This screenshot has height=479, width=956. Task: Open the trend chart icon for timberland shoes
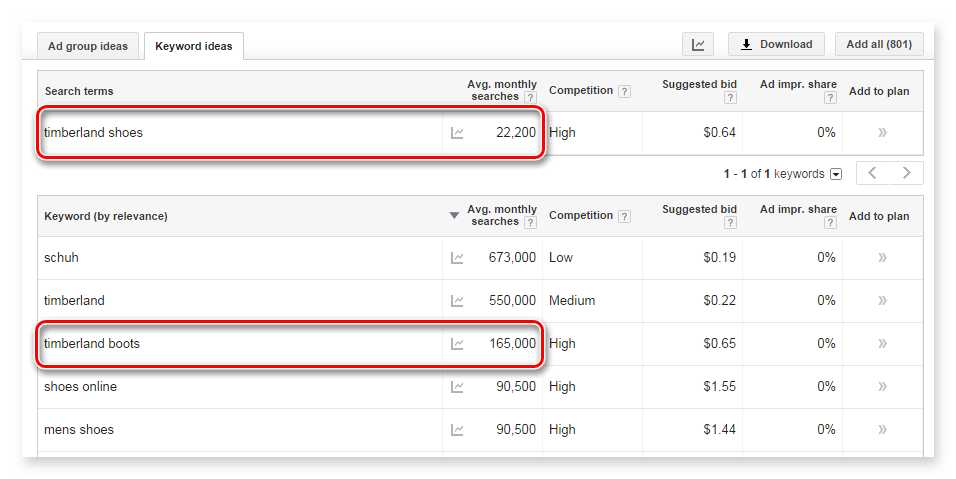pos(457,133)
